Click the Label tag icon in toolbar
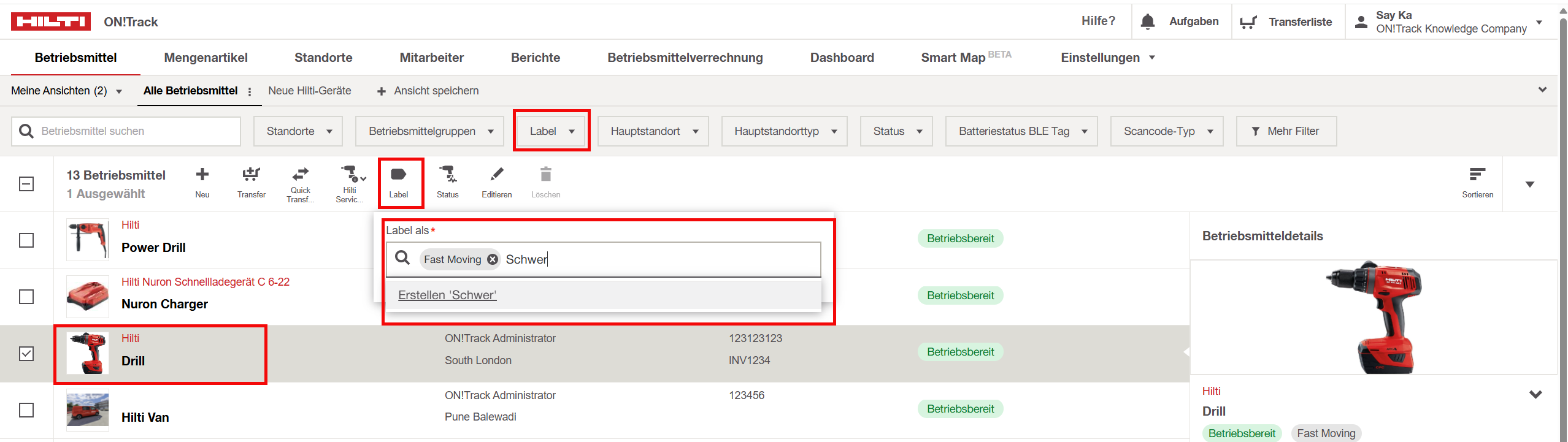 (399, 175)
